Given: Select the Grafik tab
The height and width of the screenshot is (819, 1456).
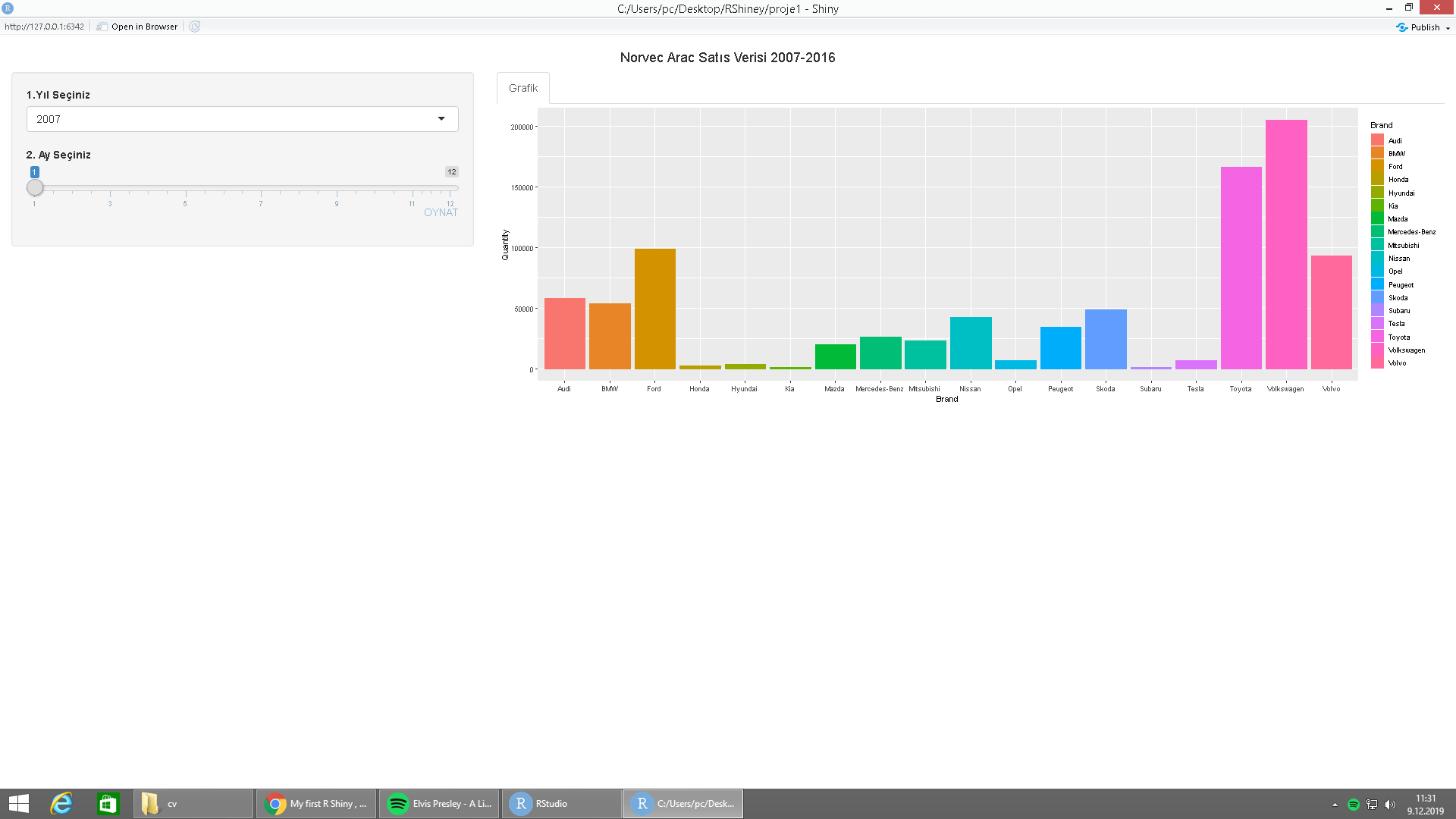Looking at the screenshot, I should pos(523,88).
